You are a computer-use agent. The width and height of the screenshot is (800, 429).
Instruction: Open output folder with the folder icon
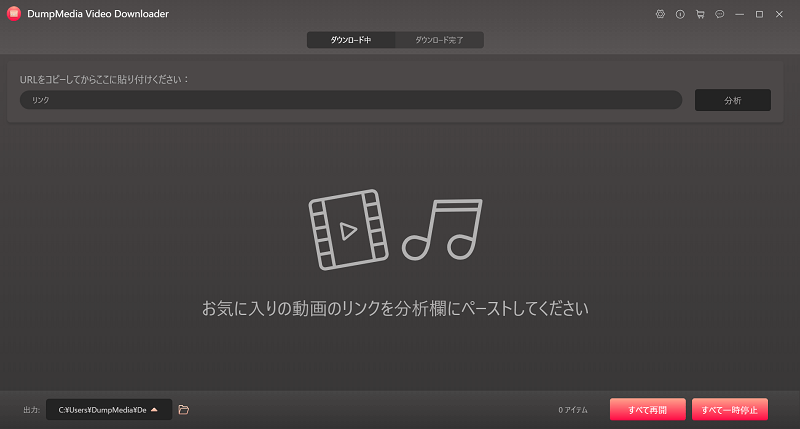click(x=184, y=410)
